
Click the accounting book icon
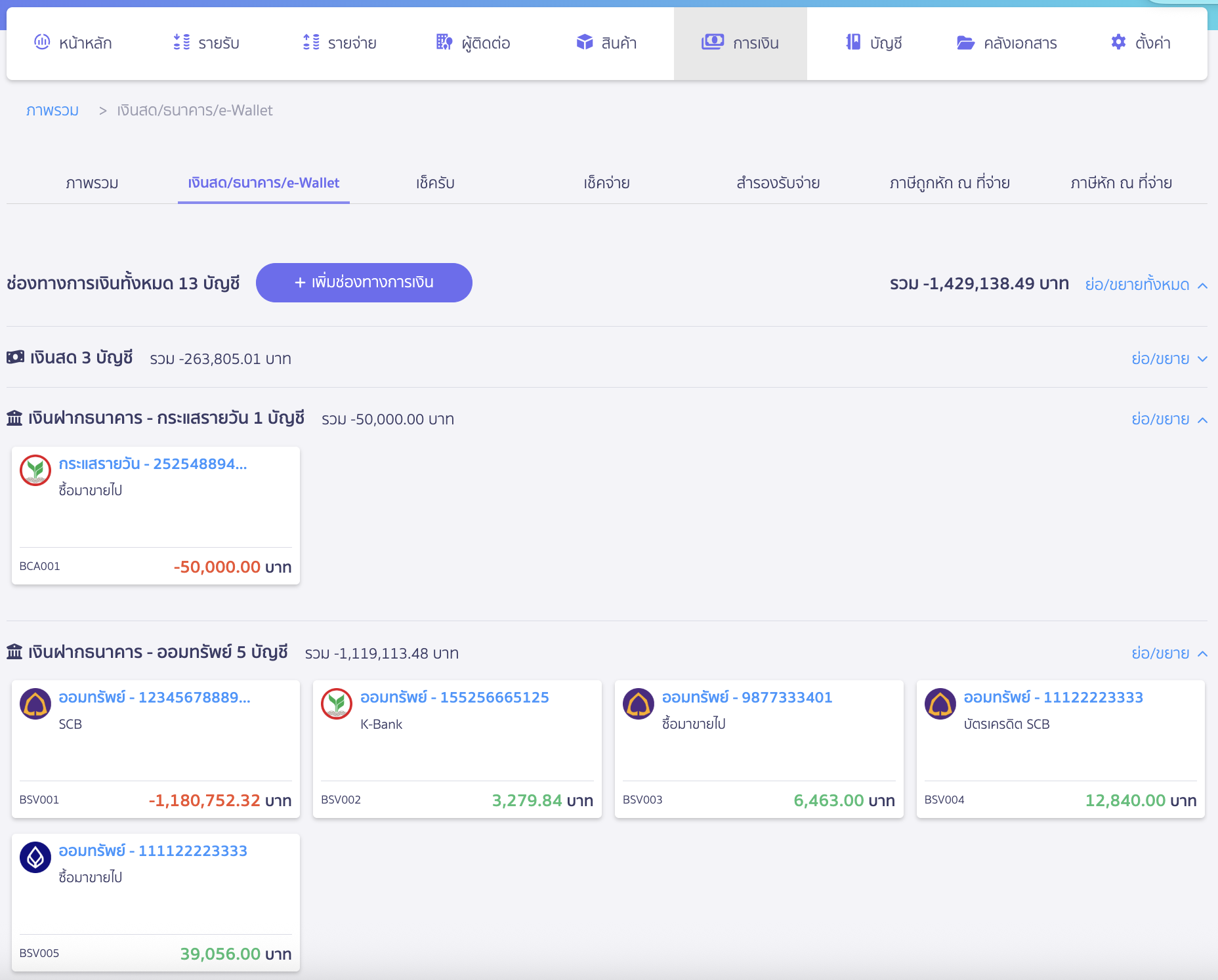tap(853, 43)
